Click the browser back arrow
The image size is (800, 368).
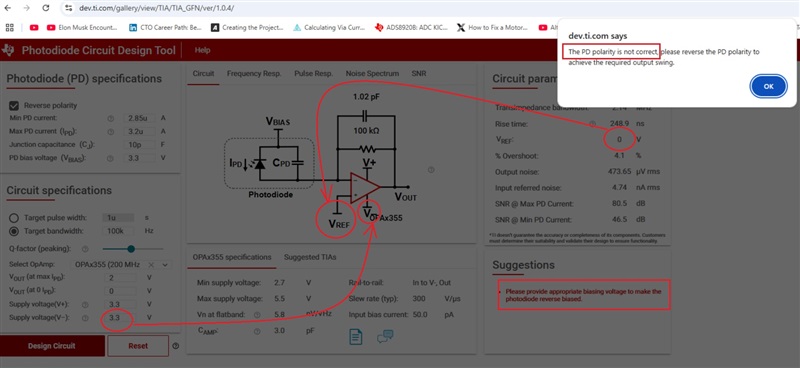click(x=9, y=8)
